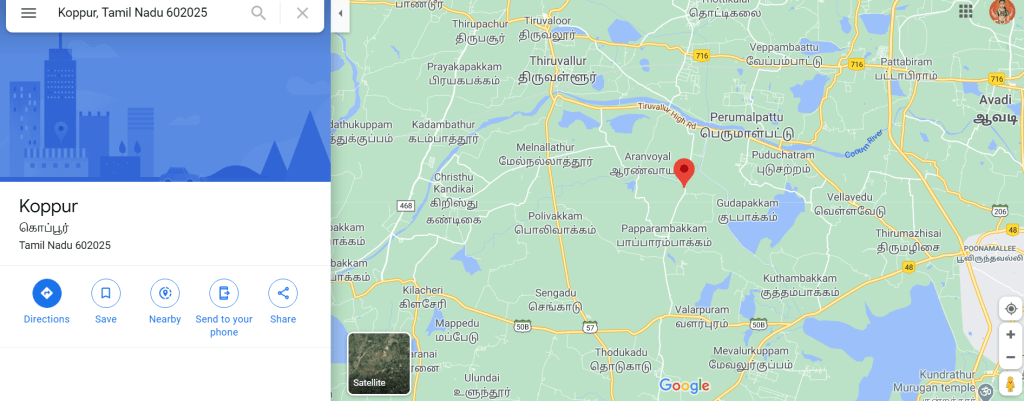The image size is (1024, 401).
Task: Search Nearby places icon
Action: coord(165,293)
